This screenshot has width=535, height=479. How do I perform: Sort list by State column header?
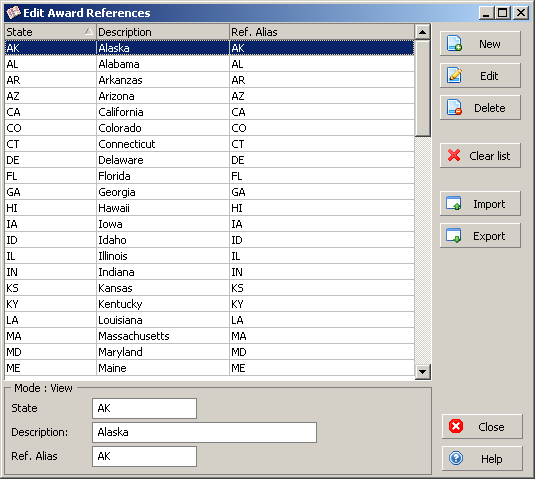pyautogui.click(x=50, y=32)
